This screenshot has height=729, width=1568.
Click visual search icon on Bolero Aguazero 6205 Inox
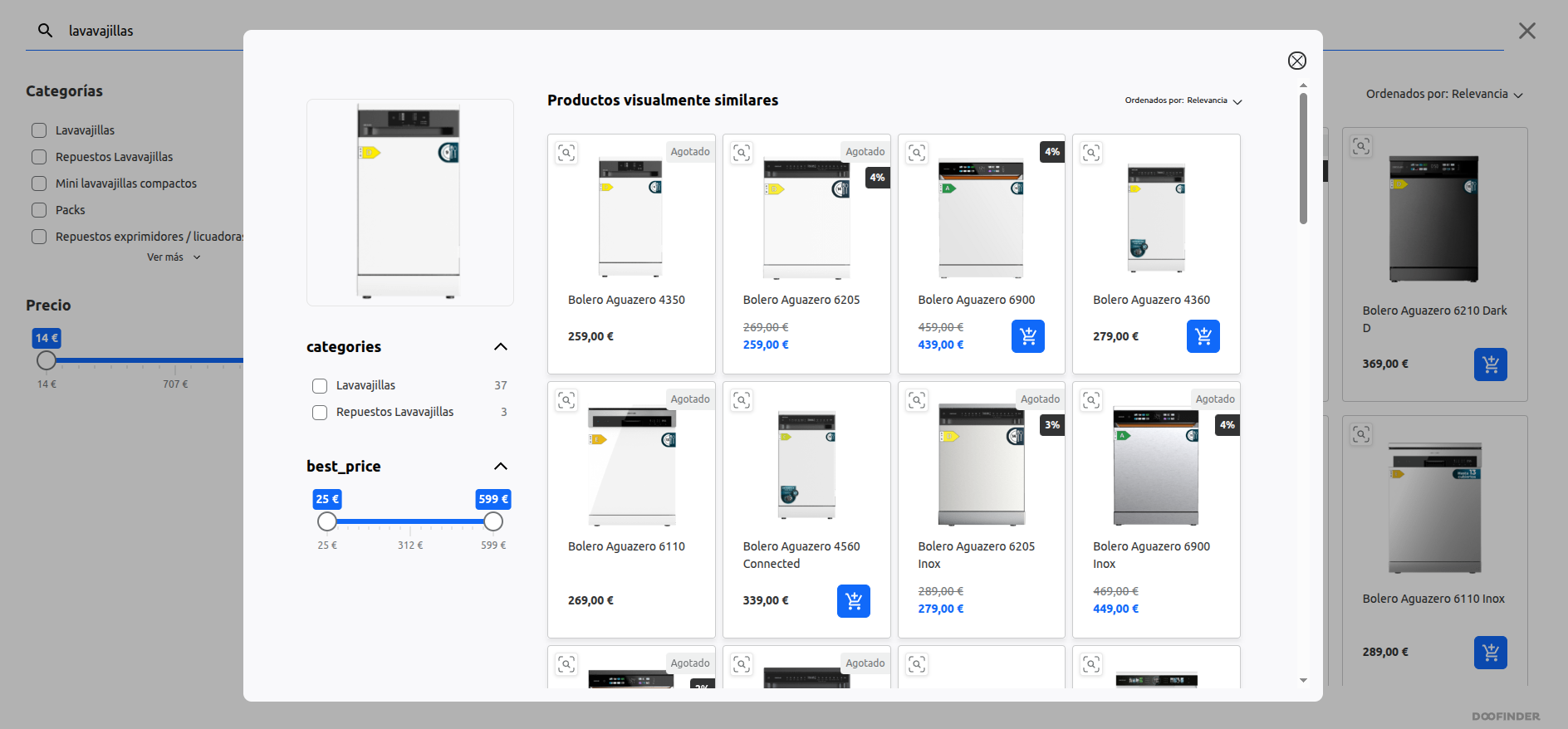917,400
